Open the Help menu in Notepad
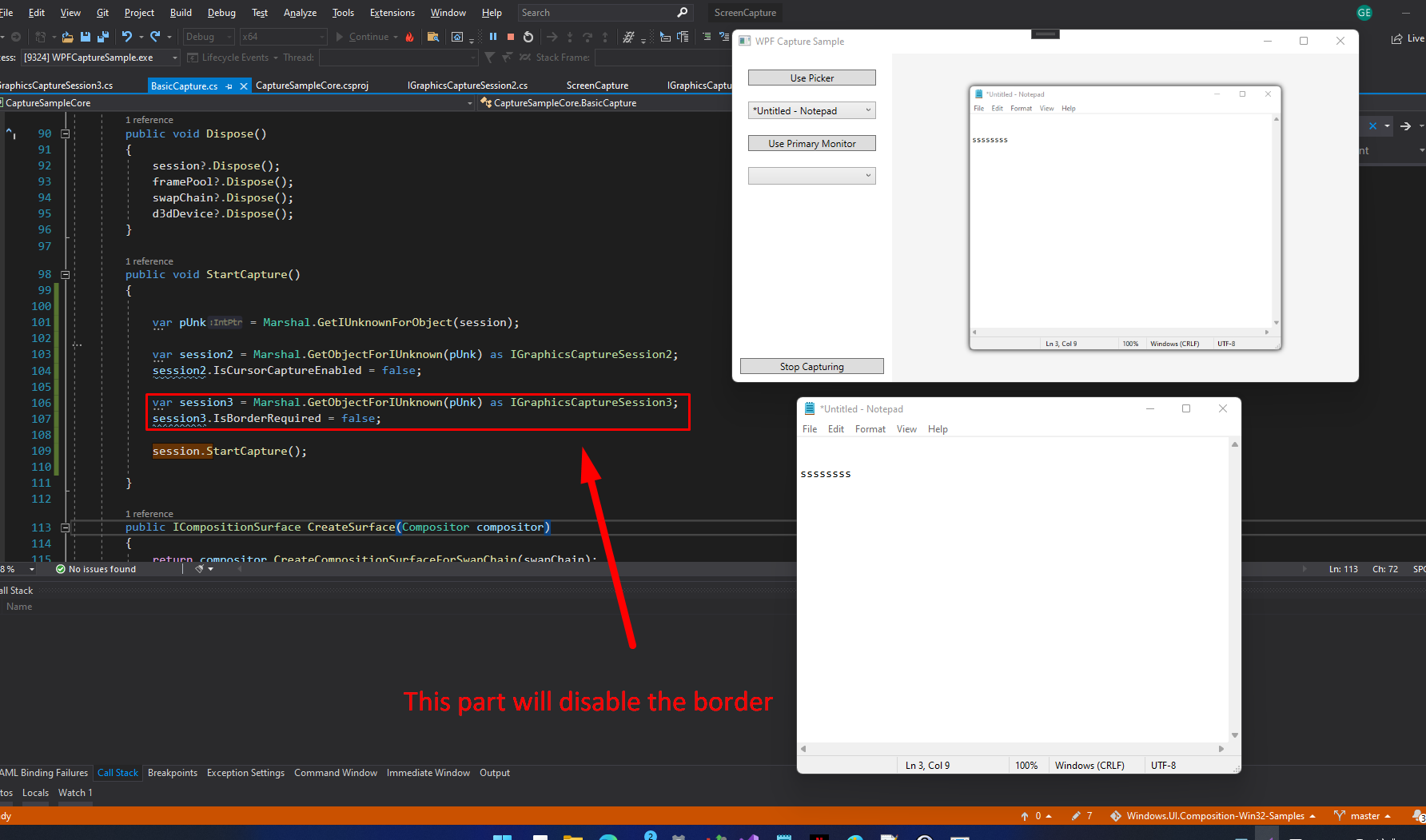 pos(938,429)
